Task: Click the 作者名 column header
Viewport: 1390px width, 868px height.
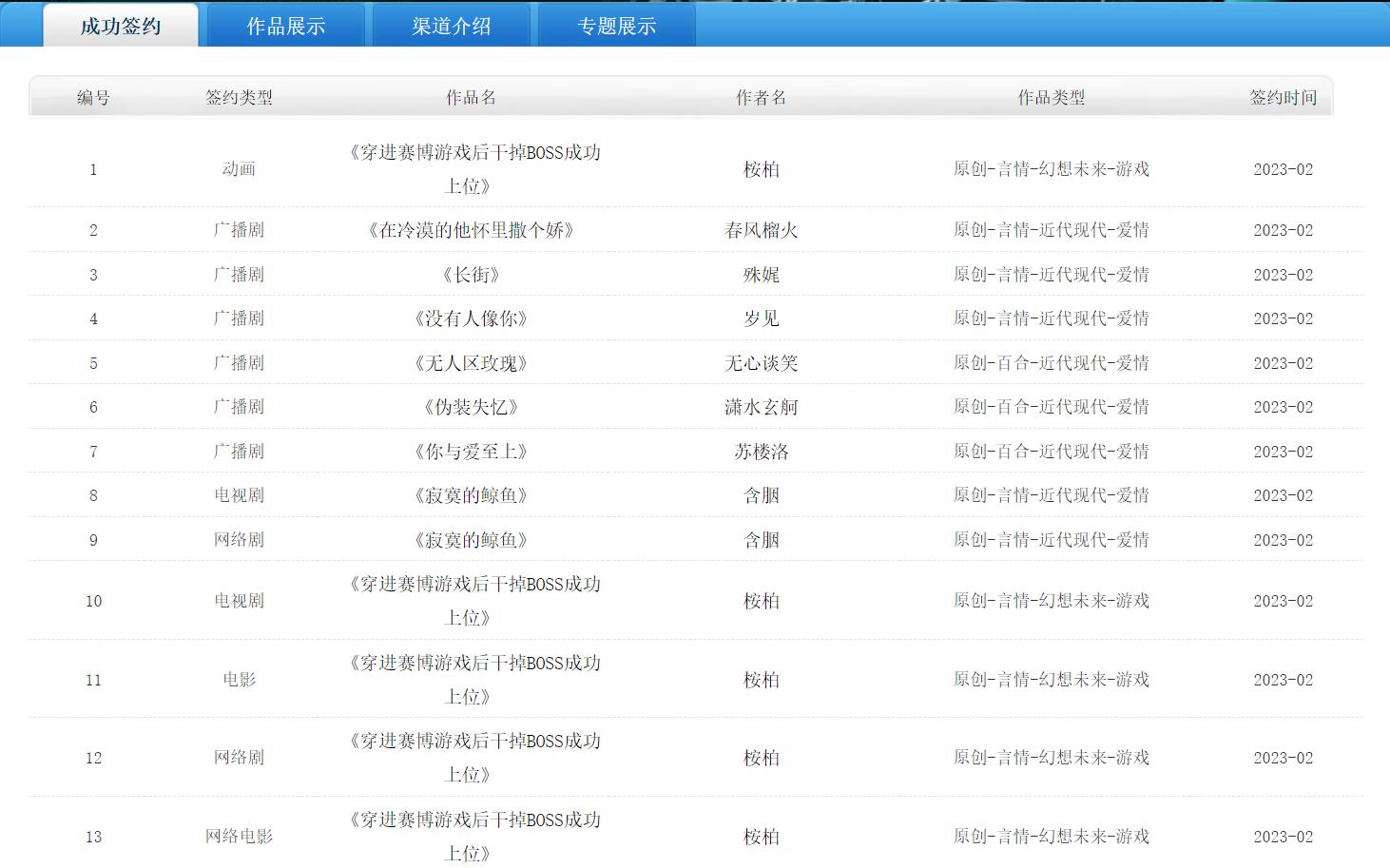Action: point(761,97)
